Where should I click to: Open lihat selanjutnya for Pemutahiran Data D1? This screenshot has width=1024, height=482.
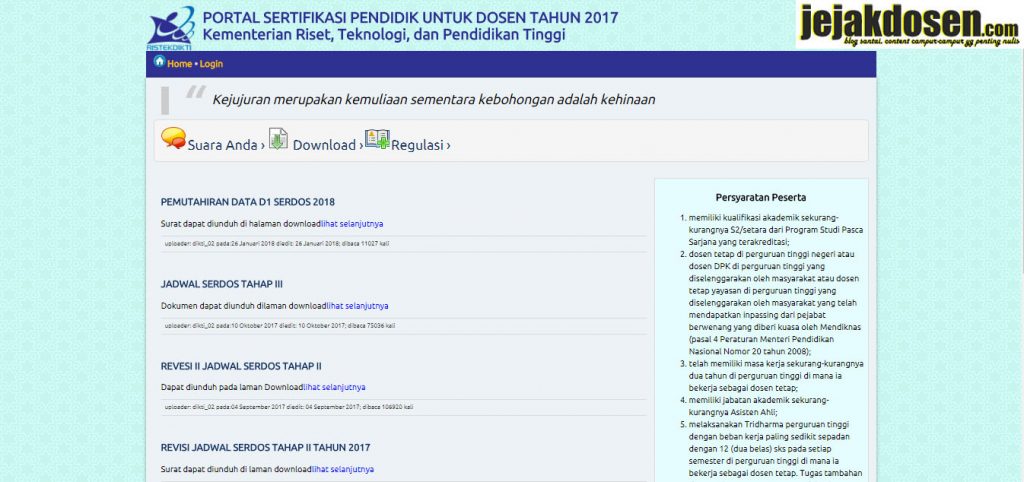coord(352,224)
